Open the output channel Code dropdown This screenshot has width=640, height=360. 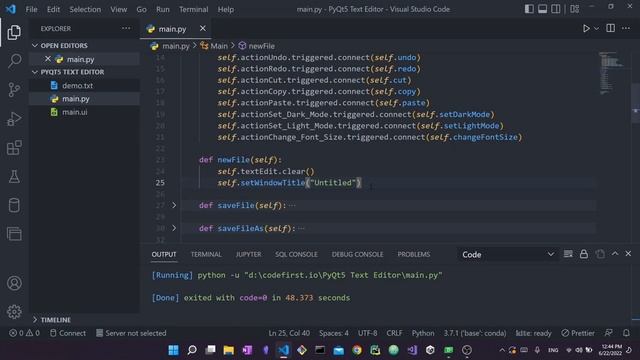[508, 254]
